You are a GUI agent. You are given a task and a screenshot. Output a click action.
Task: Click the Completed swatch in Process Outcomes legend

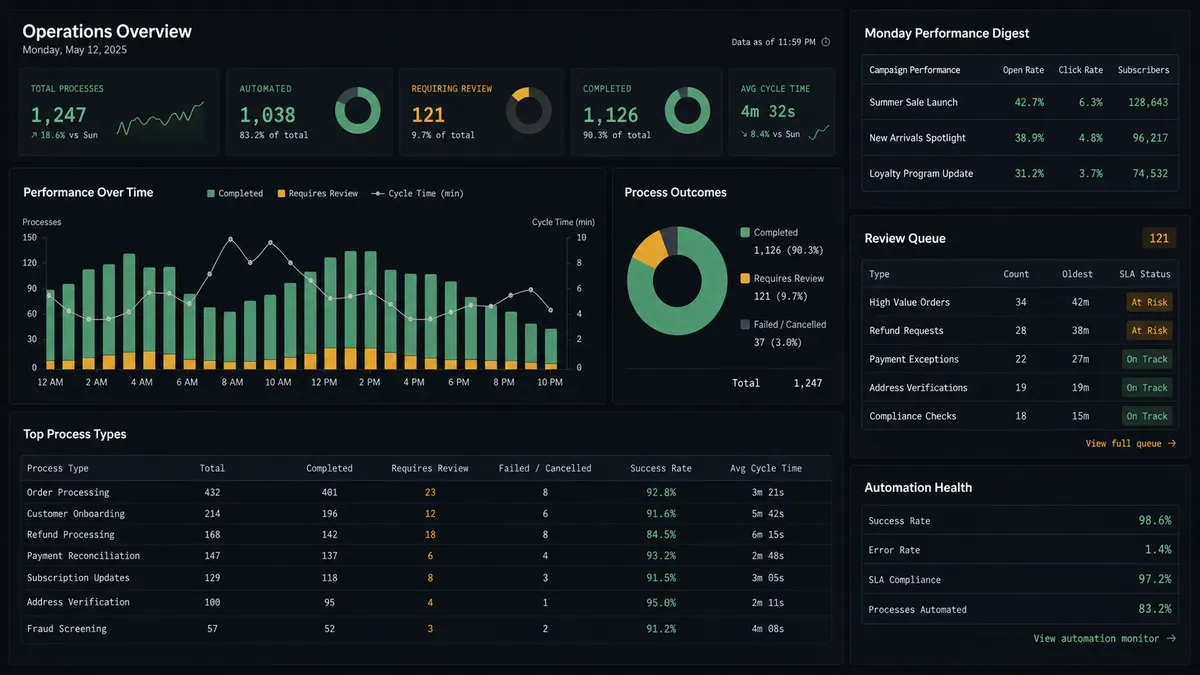[745, 232]
